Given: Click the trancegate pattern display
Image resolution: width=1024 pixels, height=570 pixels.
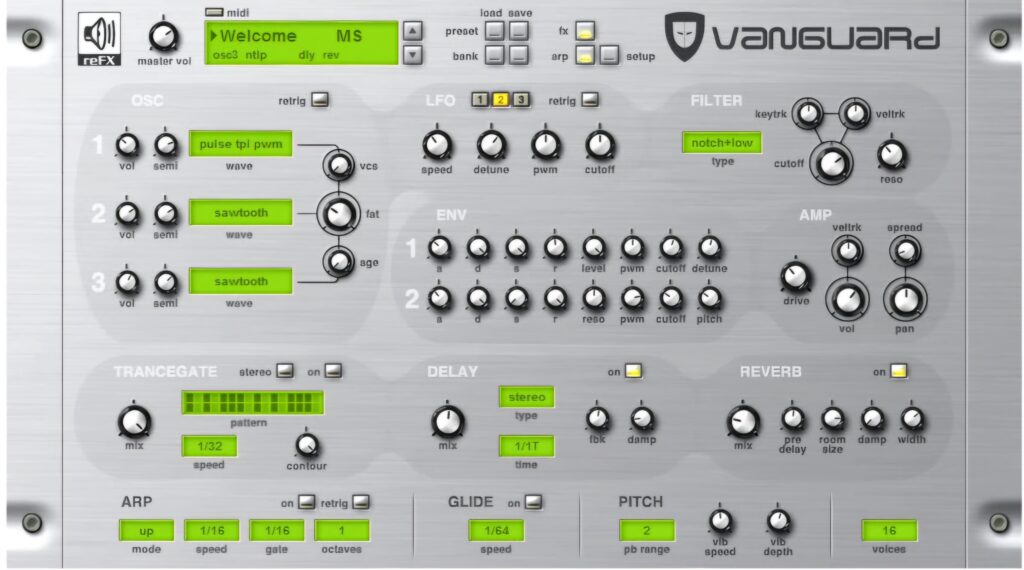Looking at the screenshot, I should 252,402.
